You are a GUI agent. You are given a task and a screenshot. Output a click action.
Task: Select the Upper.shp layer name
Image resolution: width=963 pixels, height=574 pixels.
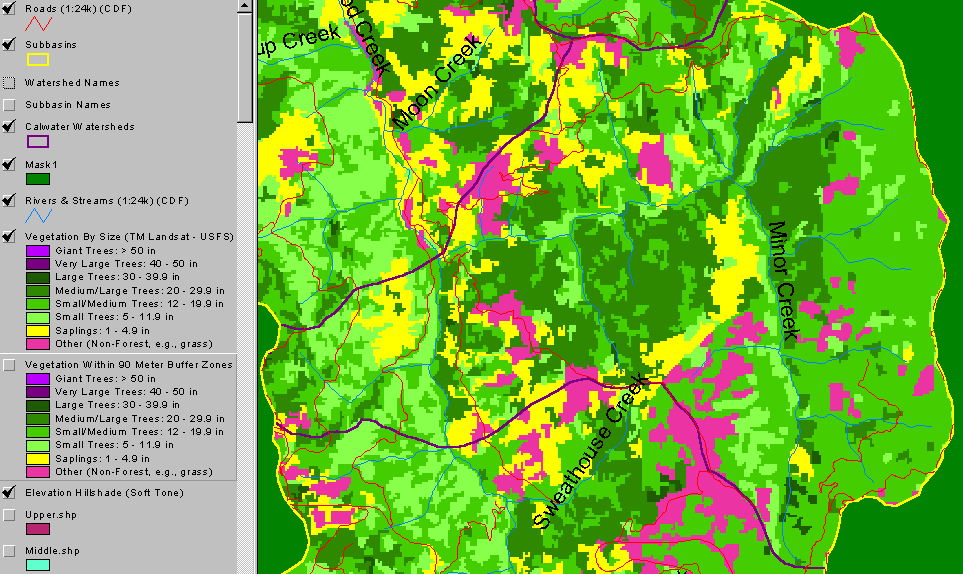[x=51, y=515]
